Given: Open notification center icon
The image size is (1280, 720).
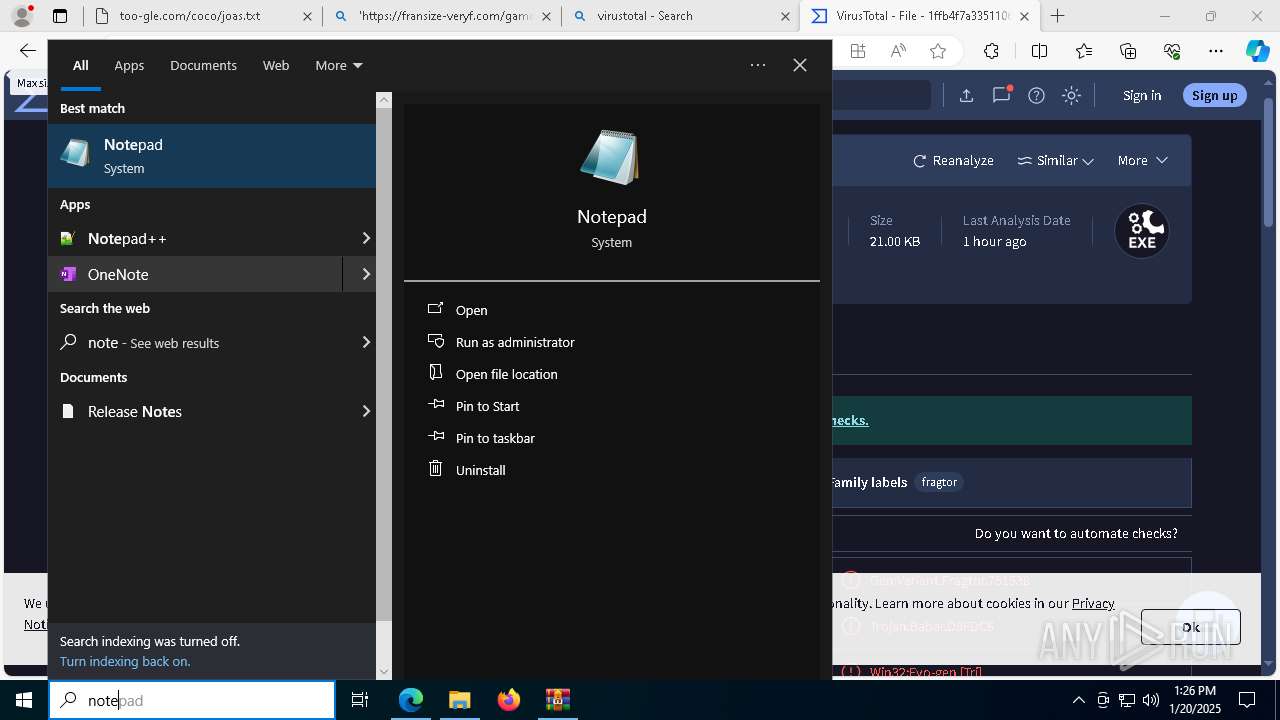Looking at the screenshot, I should click(1247, 700).
